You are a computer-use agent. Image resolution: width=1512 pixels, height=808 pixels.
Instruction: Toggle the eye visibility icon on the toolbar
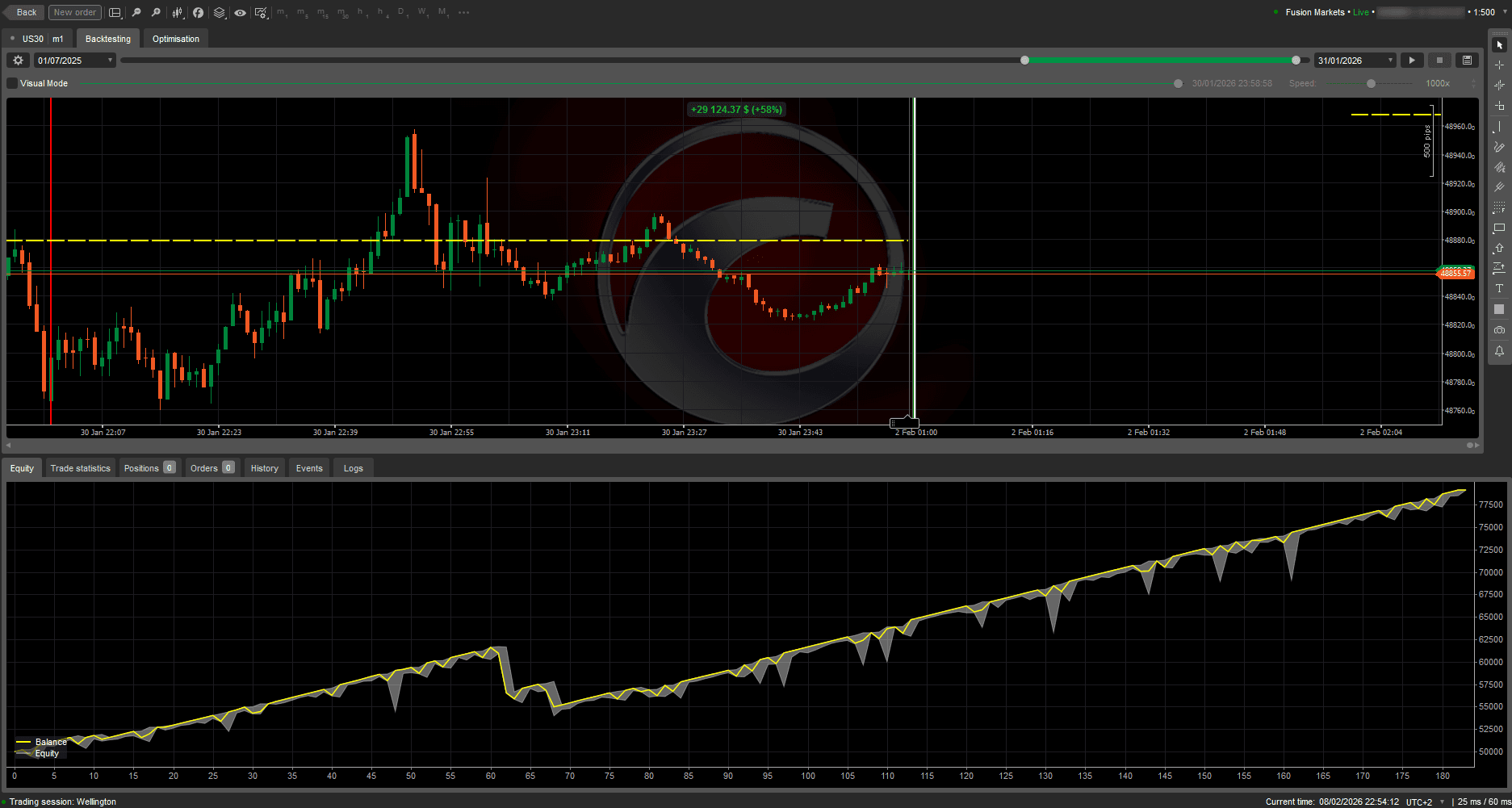(240, 12)
